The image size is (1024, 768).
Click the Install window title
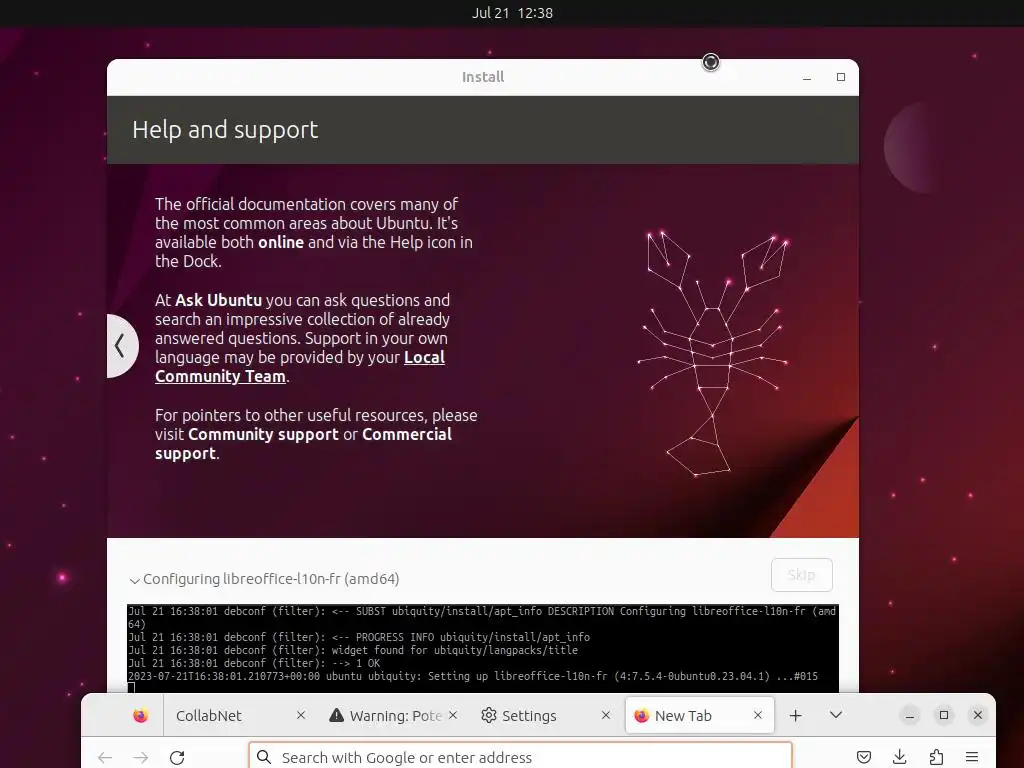483,77
